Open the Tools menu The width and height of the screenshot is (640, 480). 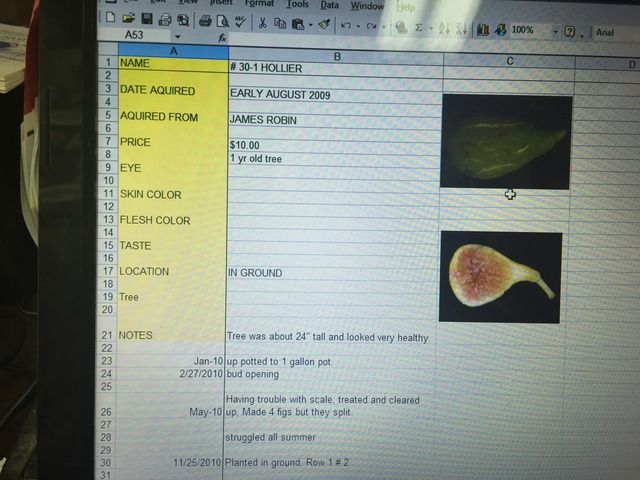point(297,4)
